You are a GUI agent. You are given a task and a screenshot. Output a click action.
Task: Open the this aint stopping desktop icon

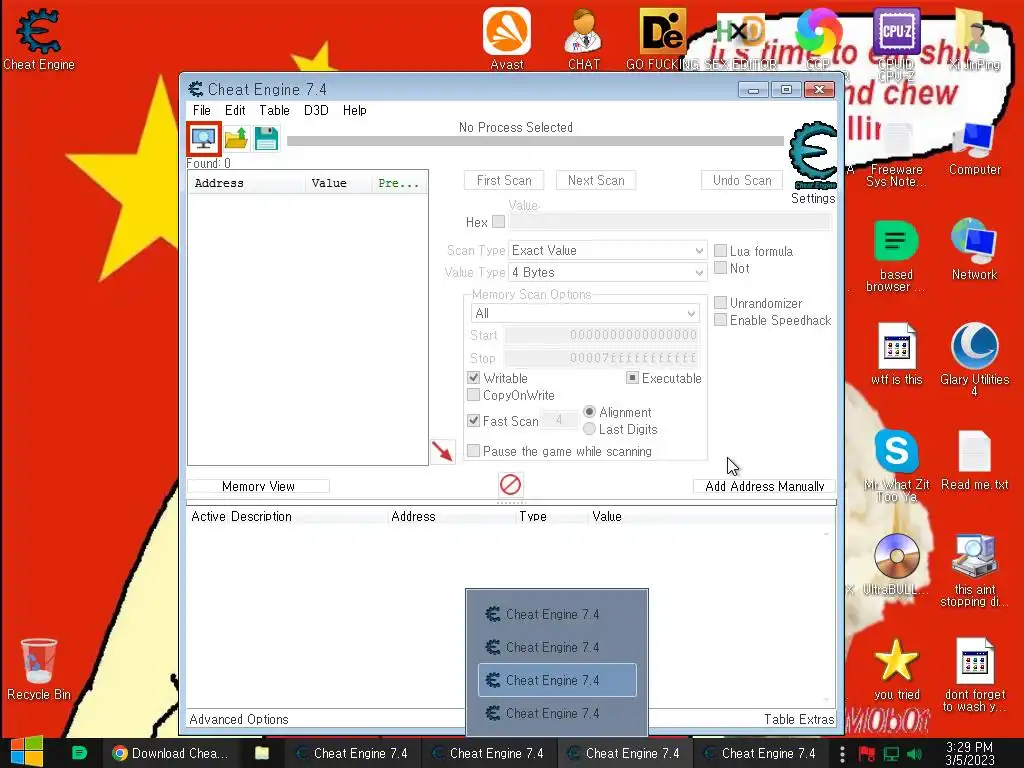pos(974,570)
